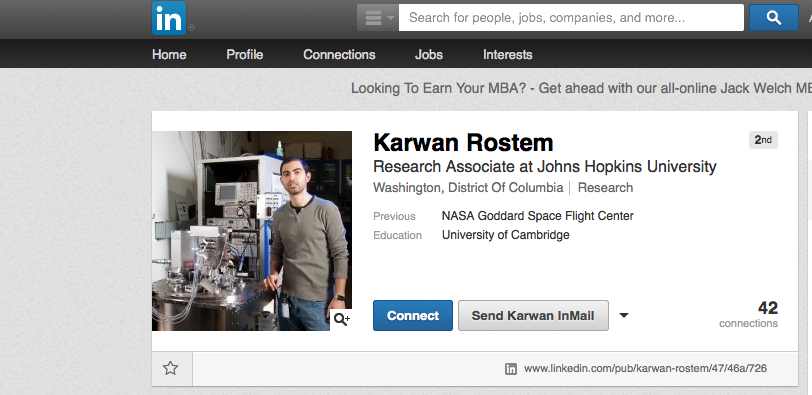
Task: Open University of Cambridge education link
Action: 505,235
